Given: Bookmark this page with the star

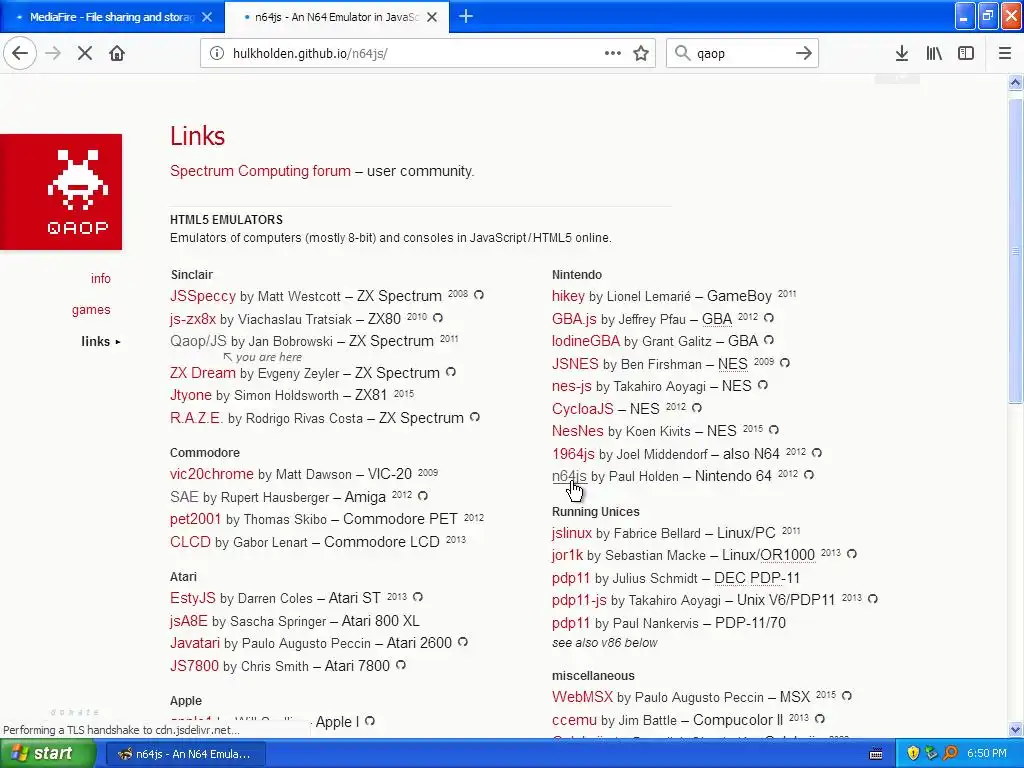Looking at the screenshot, I should tap(641, 54).
